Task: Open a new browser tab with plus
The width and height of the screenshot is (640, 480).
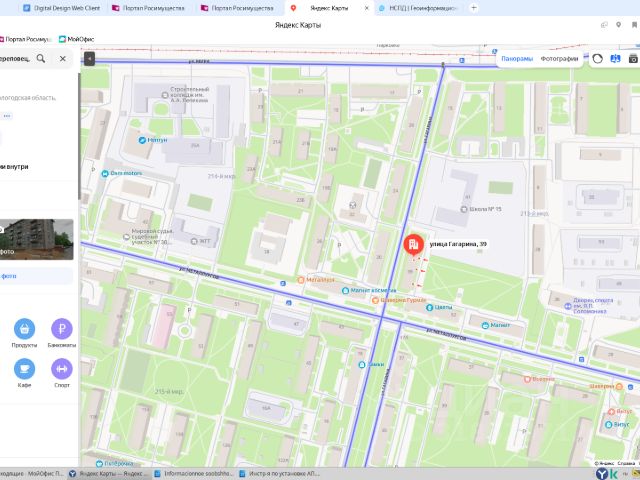Action: (x=474, y=8)
